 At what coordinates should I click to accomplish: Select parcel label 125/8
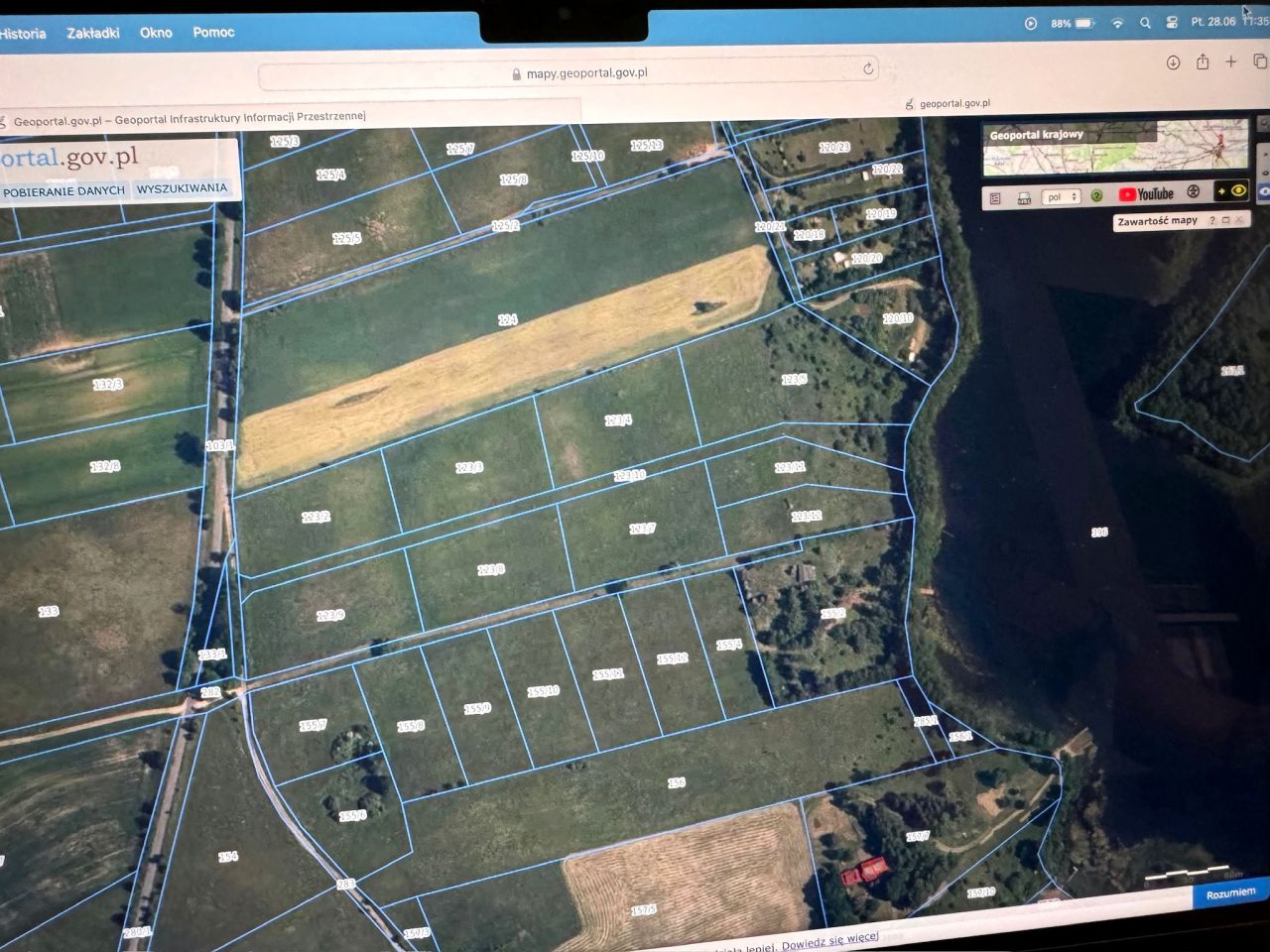514,180
